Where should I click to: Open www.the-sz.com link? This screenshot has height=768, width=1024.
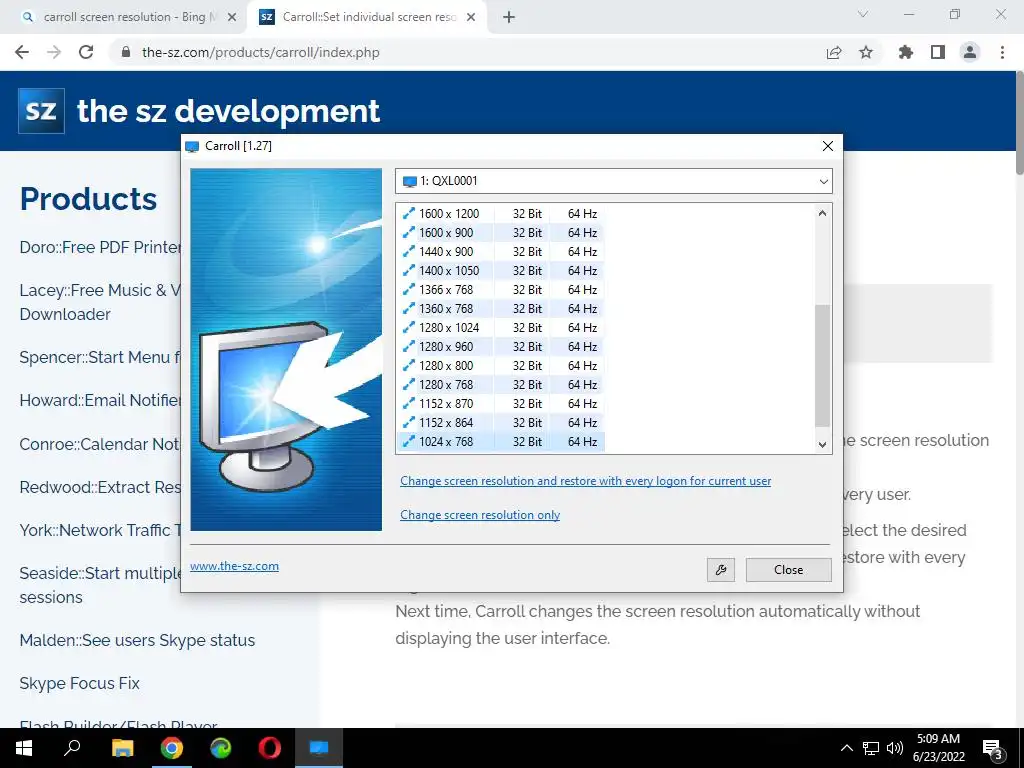coord(234,566)
